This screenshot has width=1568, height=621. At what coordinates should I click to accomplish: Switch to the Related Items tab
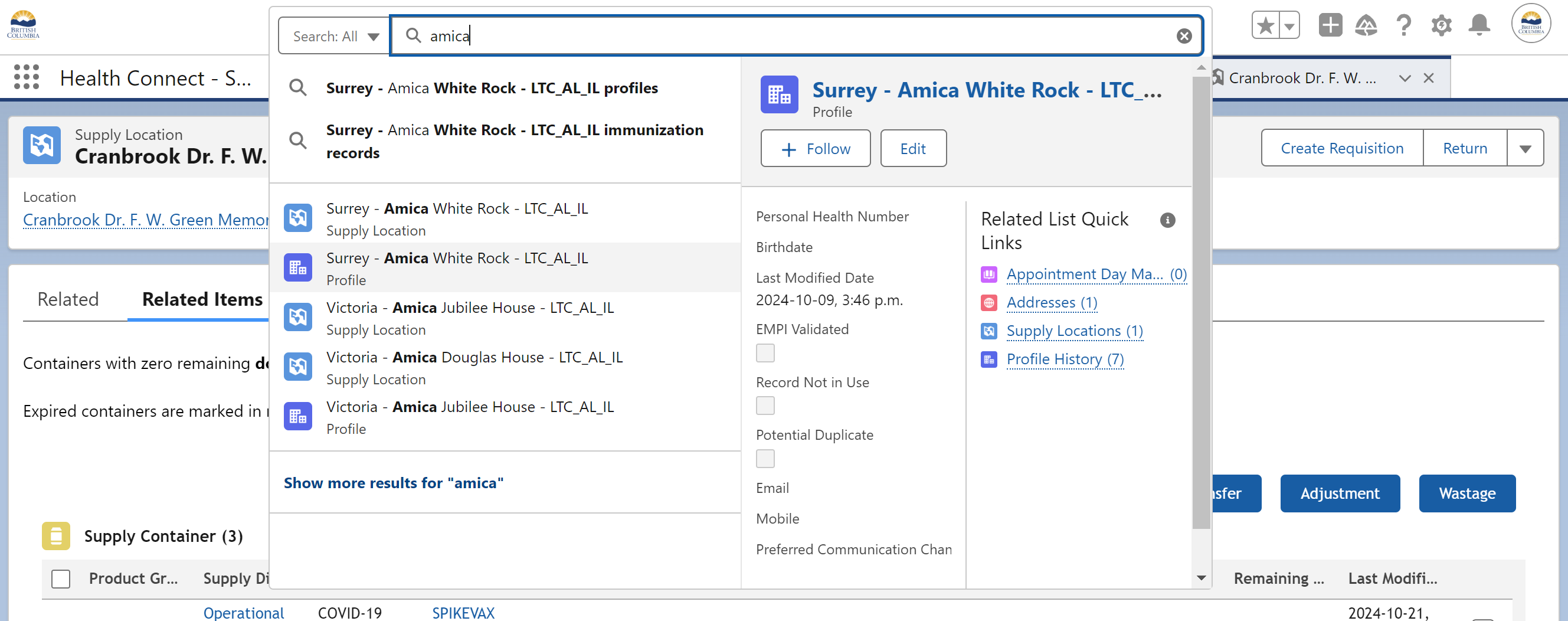202,299
